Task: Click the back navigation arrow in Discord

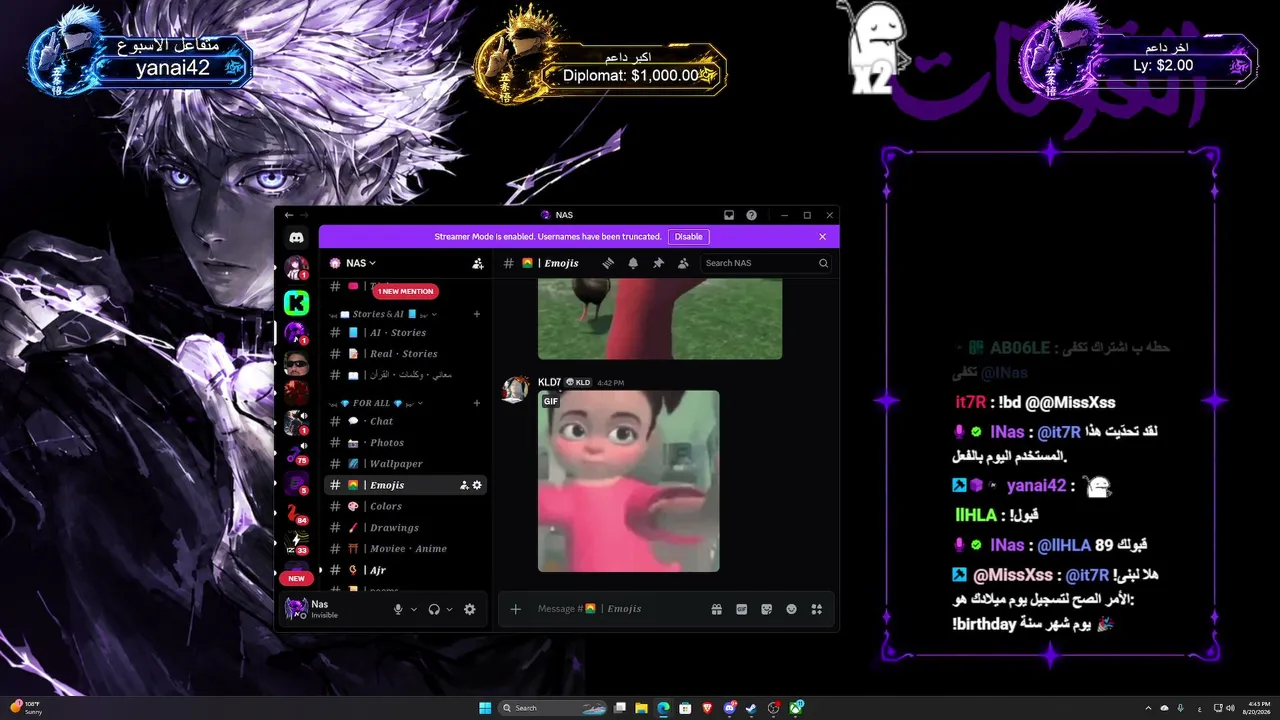Action: click(x=289, y=215)
